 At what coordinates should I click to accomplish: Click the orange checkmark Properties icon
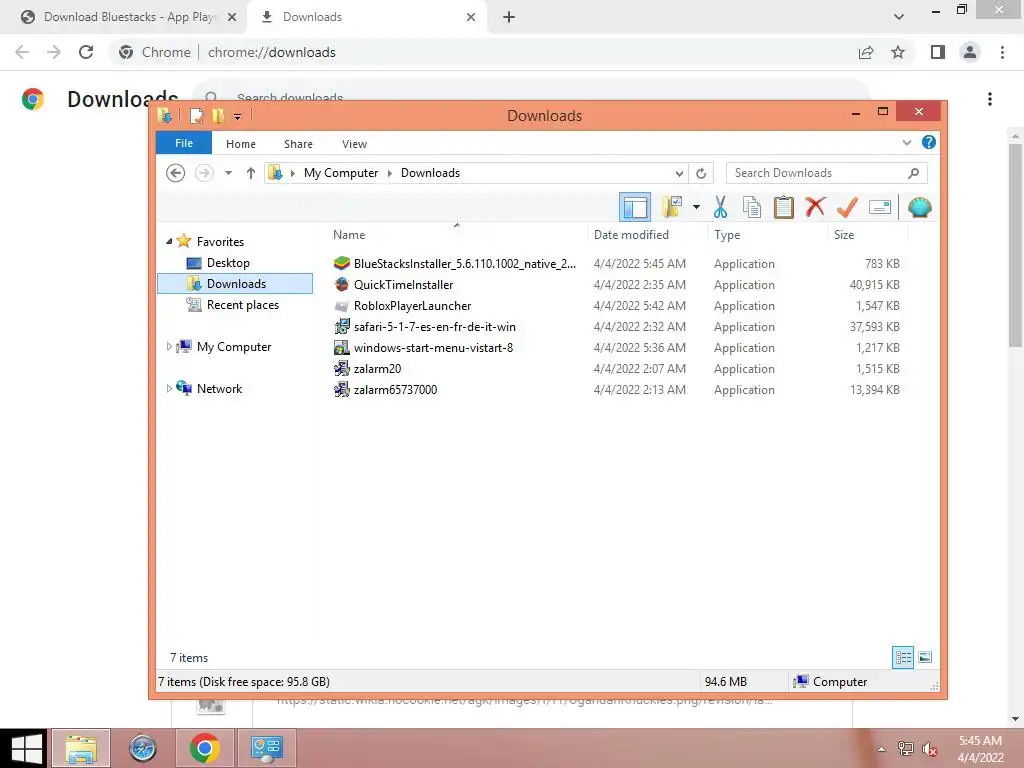[x=847, y=207]
